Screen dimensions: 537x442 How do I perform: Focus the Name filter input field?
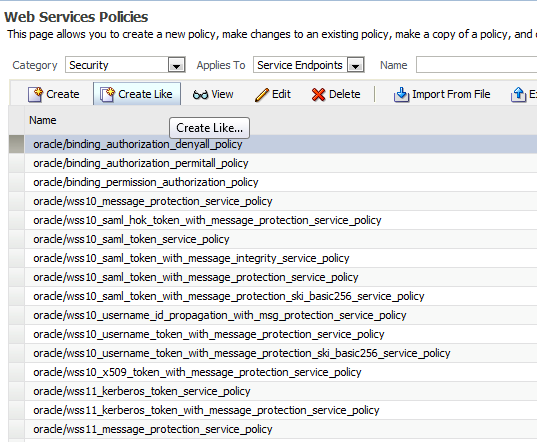[476, 65]
